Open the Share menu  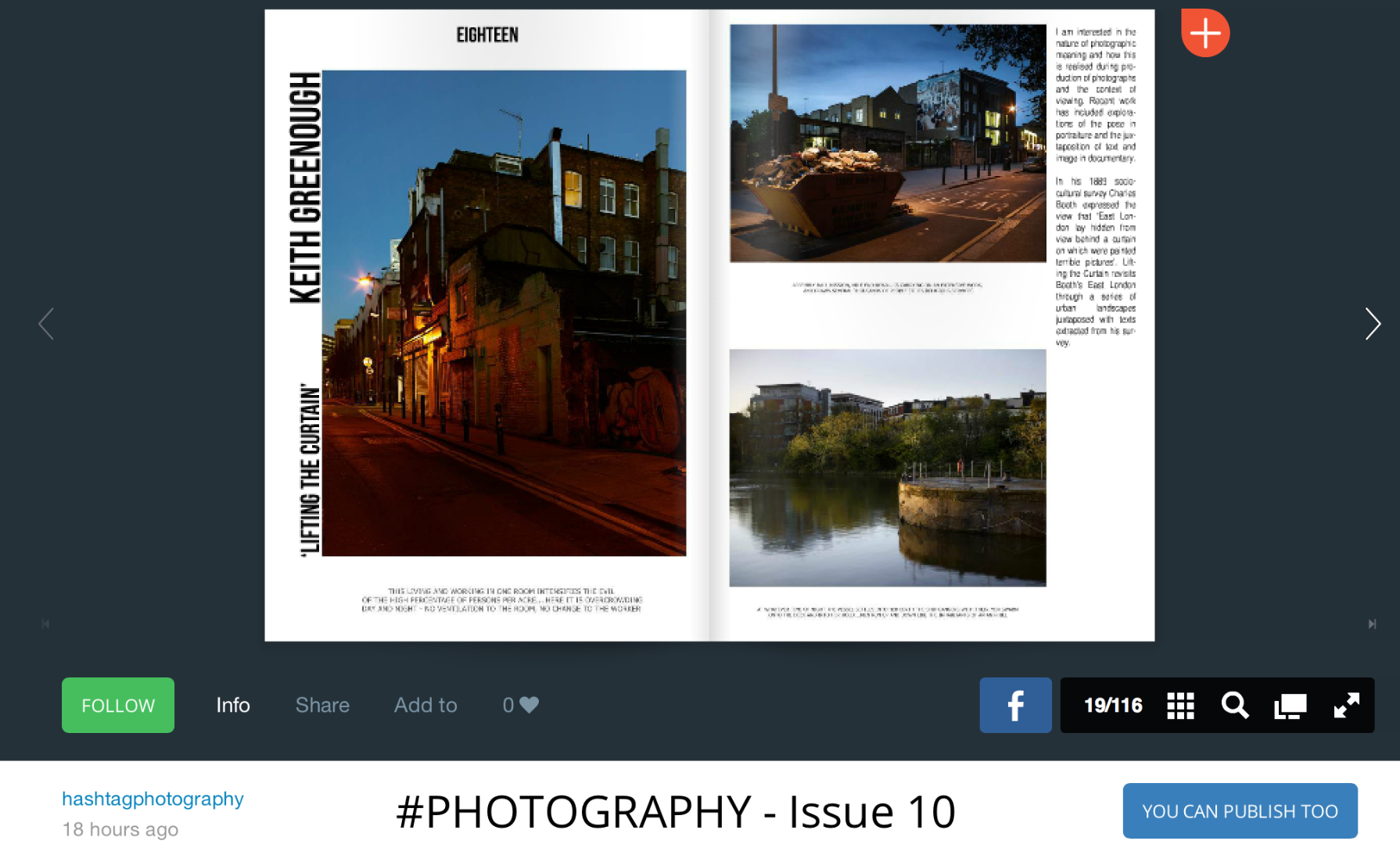tap(322, 705)
